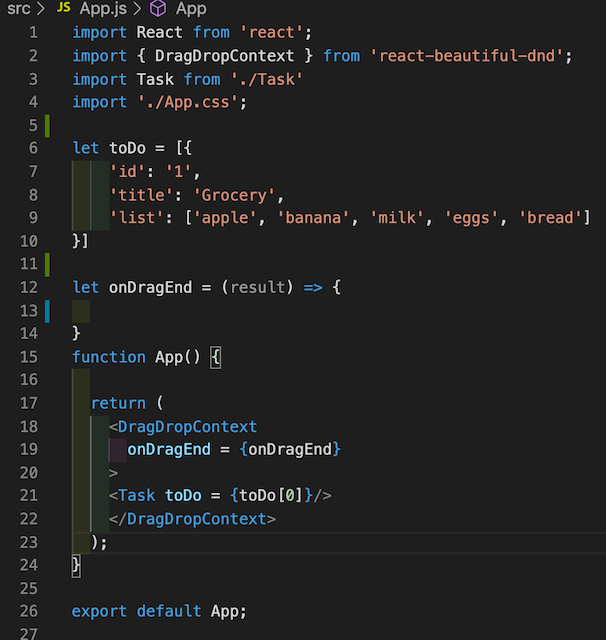
Task: Click the 'title' key string
Action: click(x=142, y=195)
